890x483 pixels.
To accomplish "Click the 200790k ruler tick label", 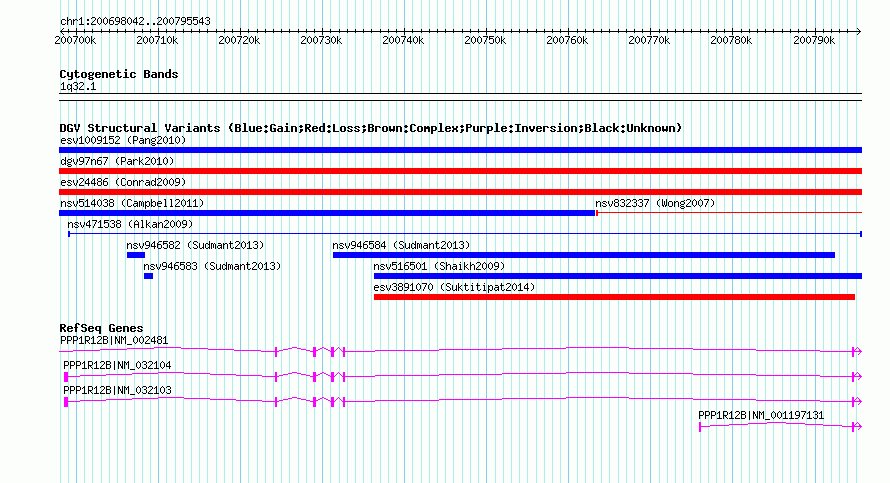I will coord(814,40).
